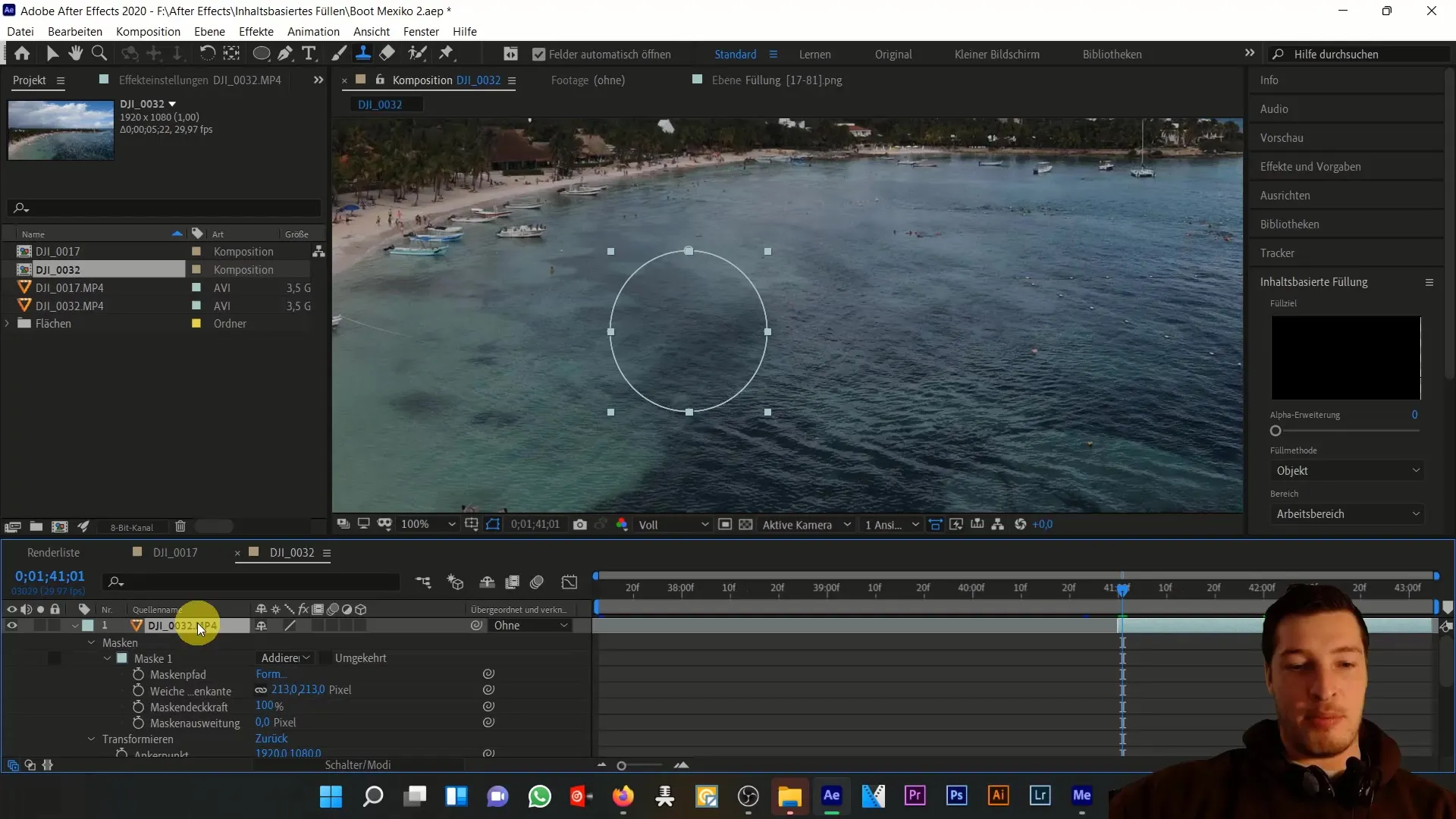
Task: Select the Home tool icon
Action: 22,53
